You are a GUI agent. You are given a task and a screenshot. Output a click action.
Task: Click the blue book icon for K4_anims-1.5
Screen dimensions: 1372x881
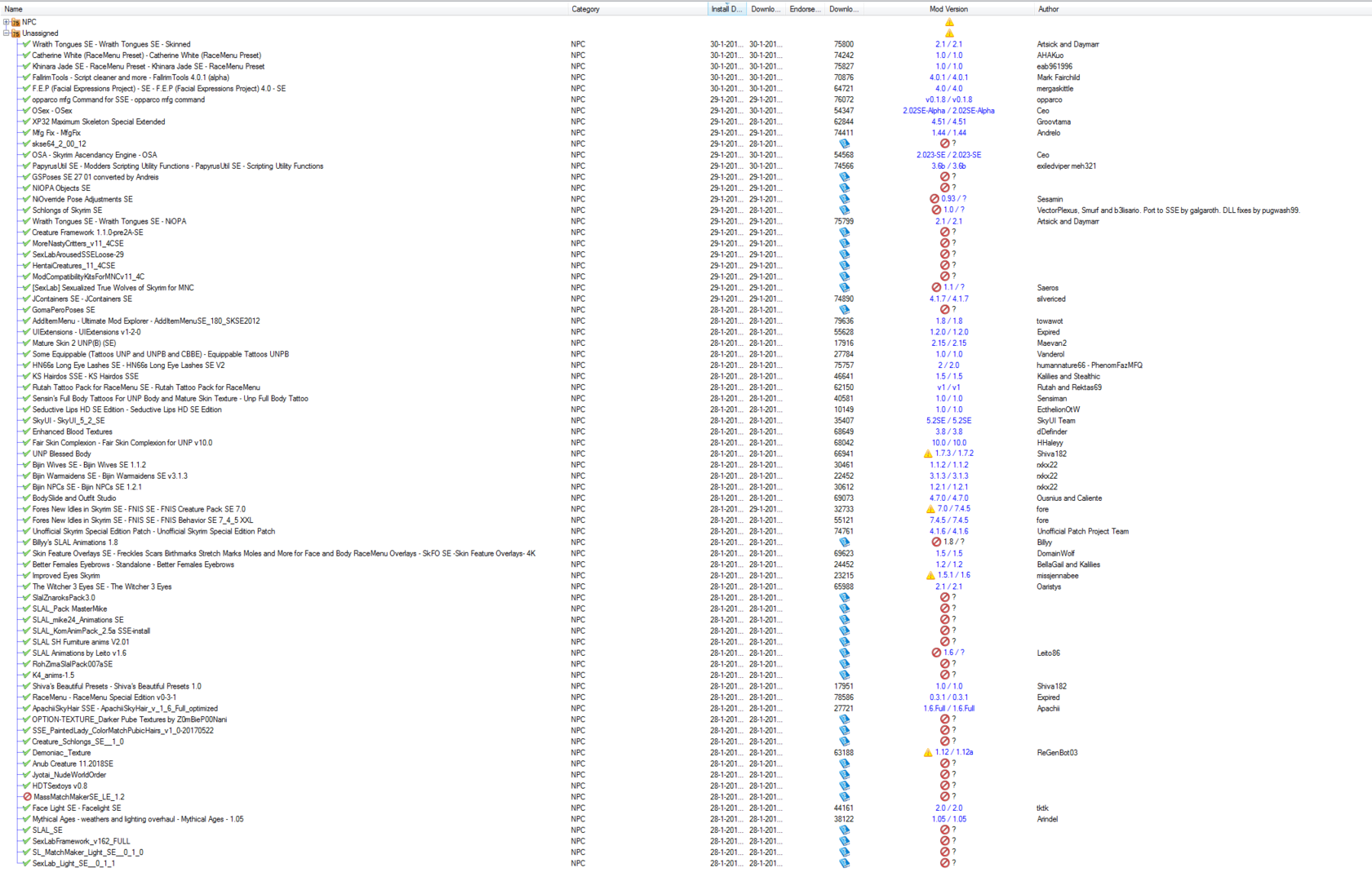[844, 675]
